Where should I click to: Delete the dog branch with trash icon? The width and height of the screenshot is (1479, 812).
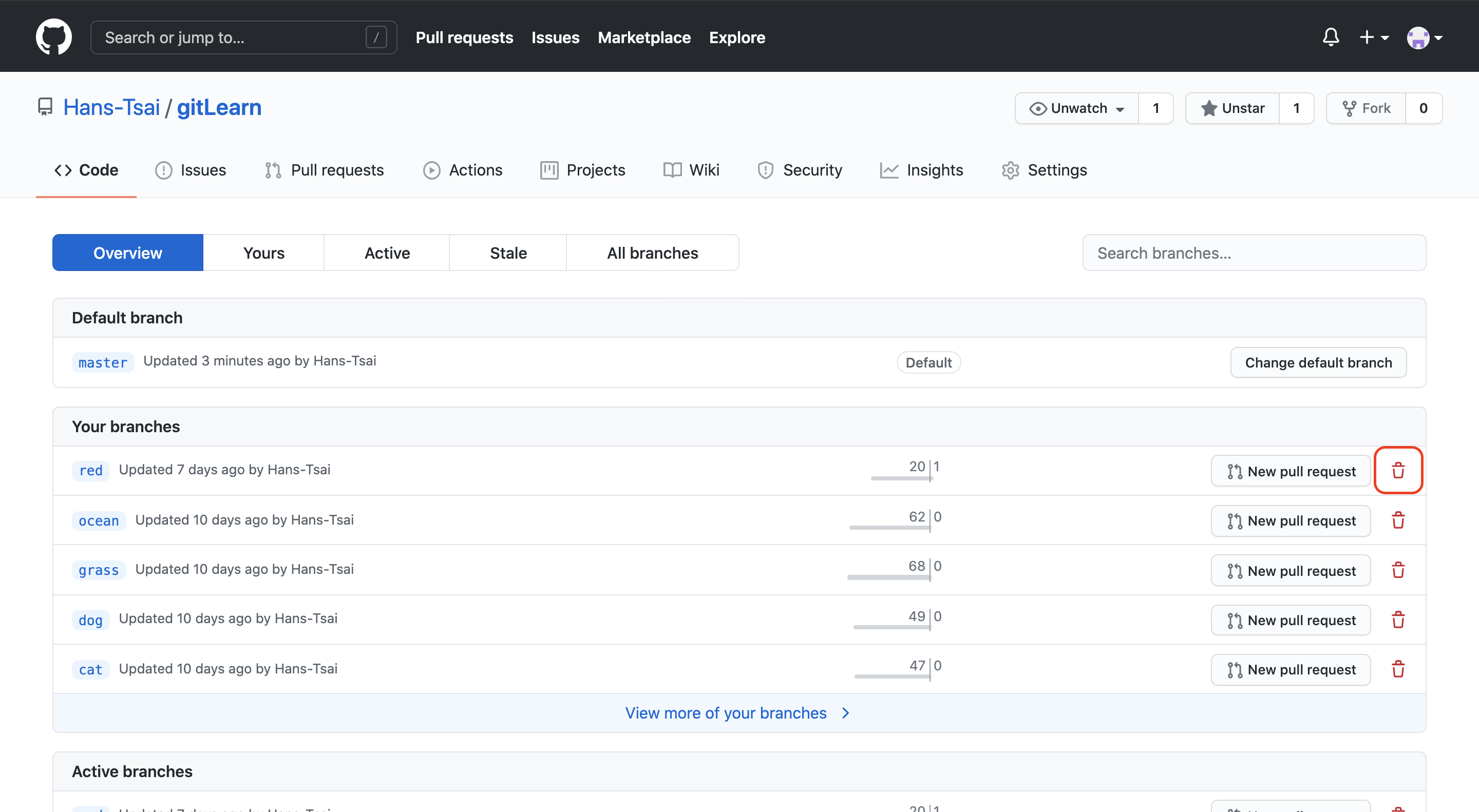[1398, 620]
